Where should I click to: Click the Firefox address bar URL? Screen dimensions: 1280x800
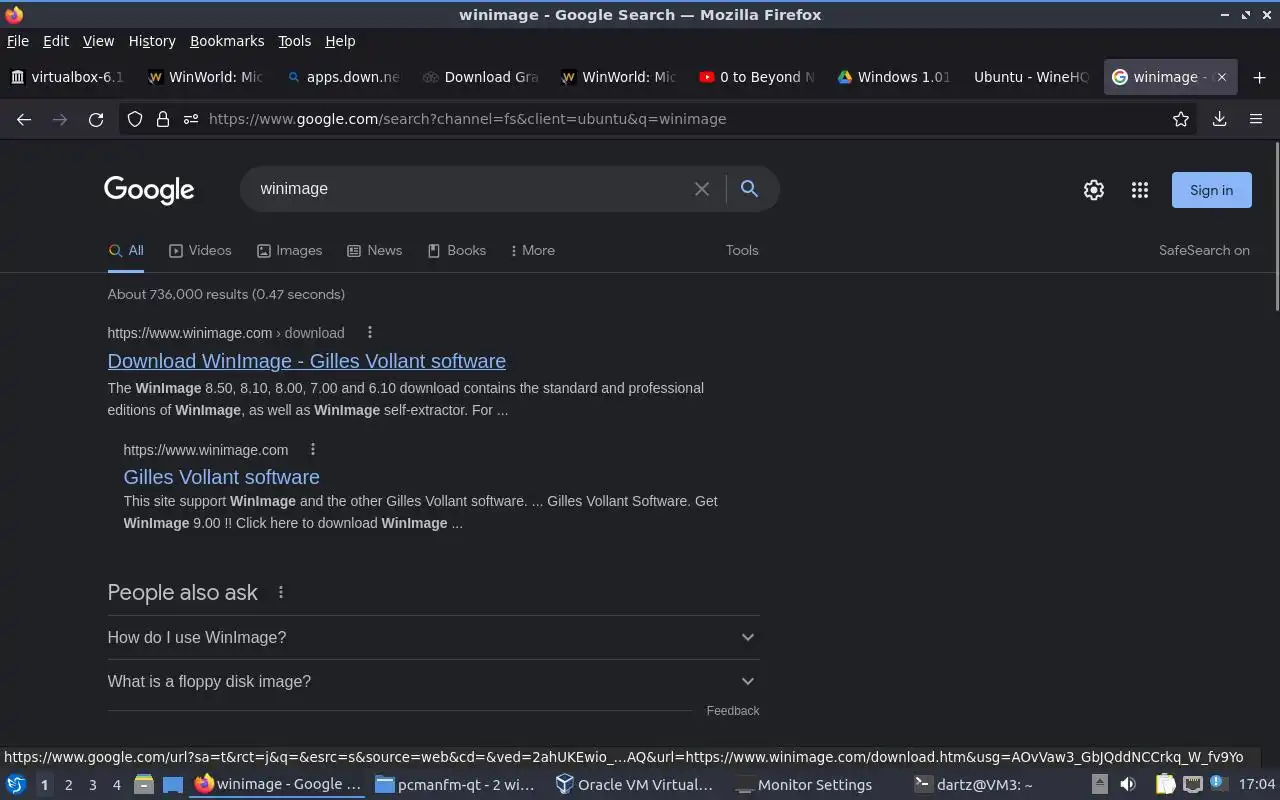pos(468,119)
